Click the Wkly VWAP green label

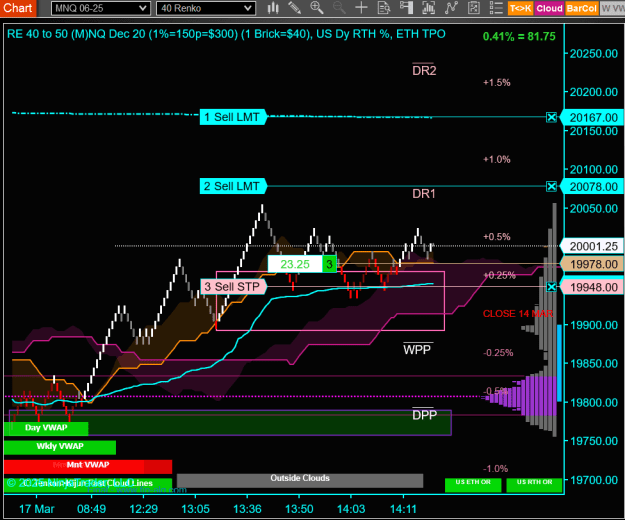pos(60,447)
